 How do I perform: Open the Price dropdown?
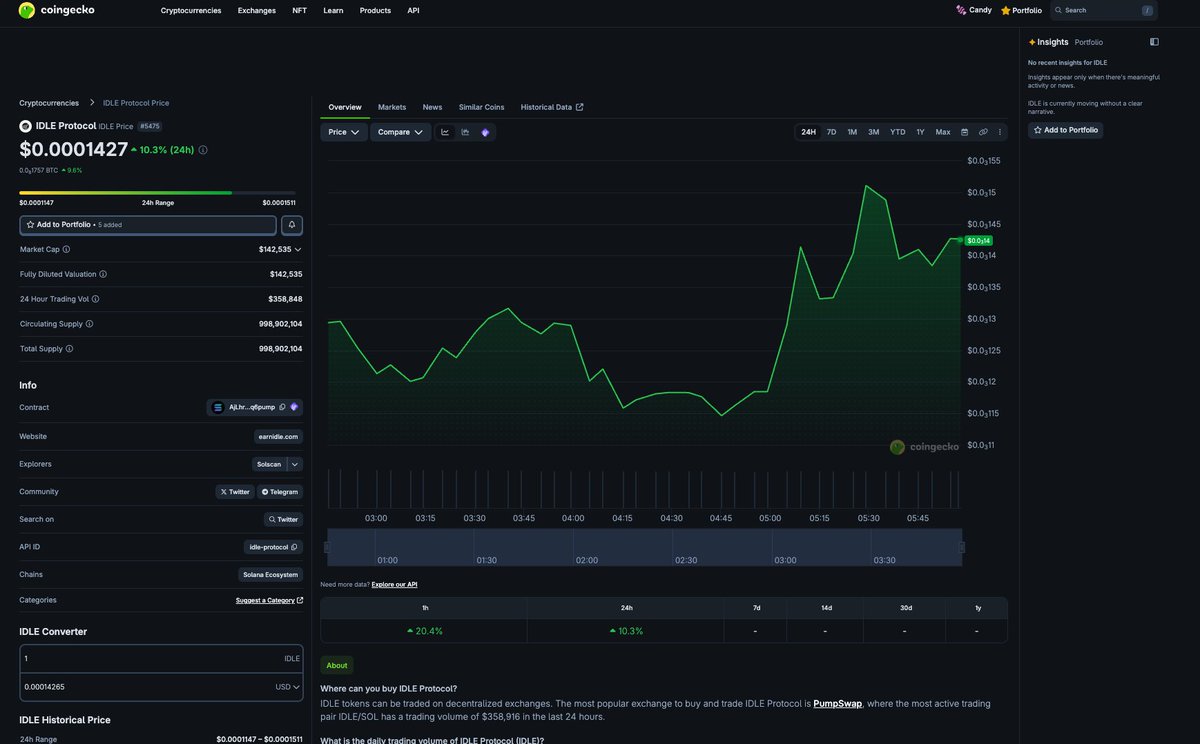click(344, 132)
